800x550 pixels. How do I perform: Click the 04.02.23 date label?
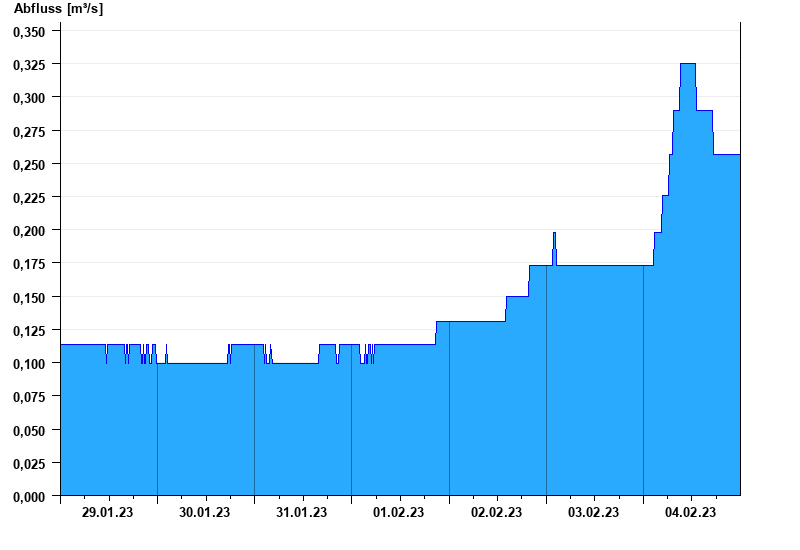690,513
